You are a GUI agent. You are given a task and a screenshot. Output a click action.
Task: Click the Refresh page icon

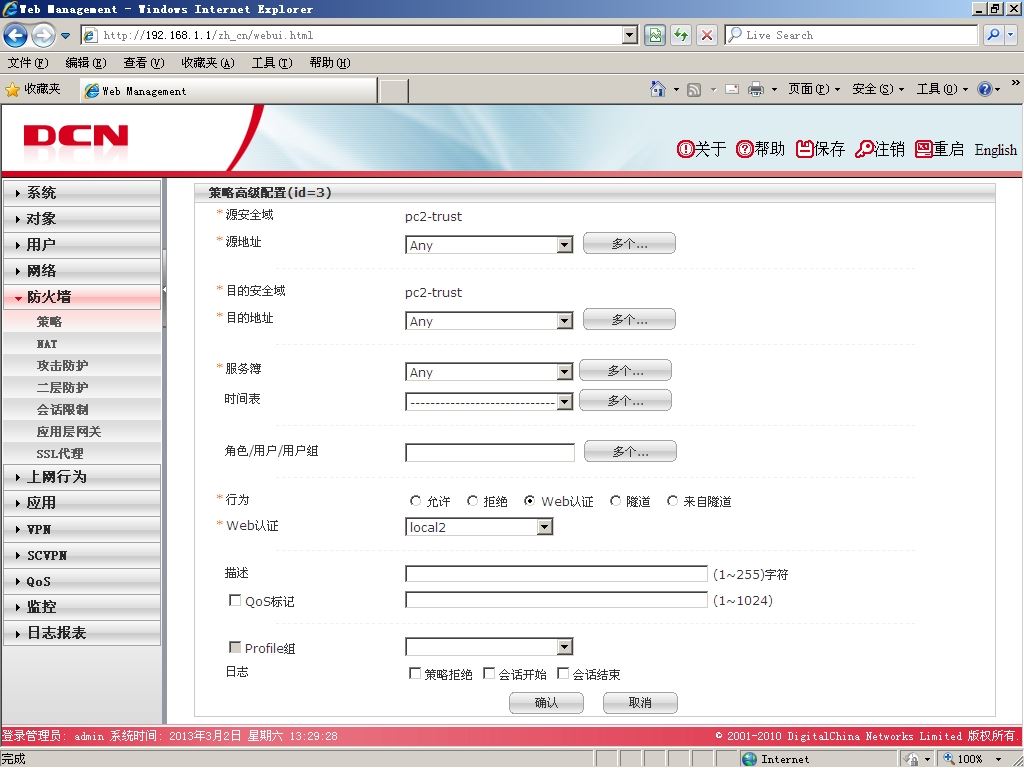pyautogui.click(x=681, y=35)
